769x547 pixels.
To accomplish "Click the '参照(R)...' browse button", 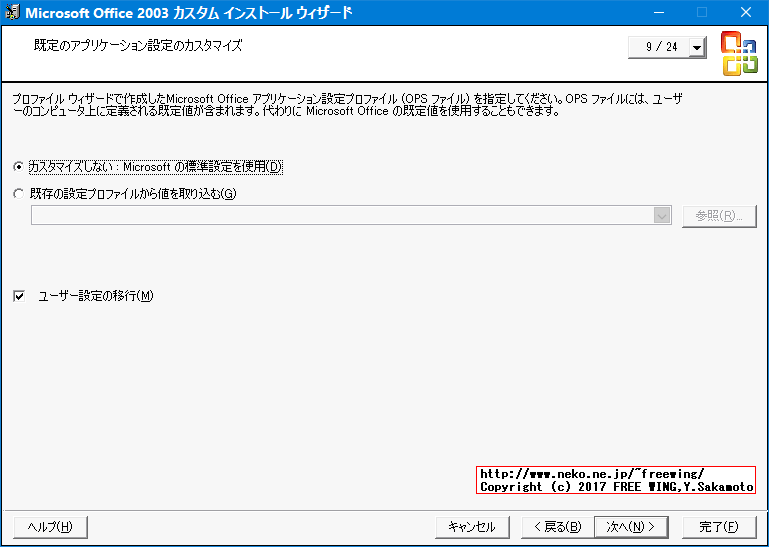I will [x=719, y=216].
